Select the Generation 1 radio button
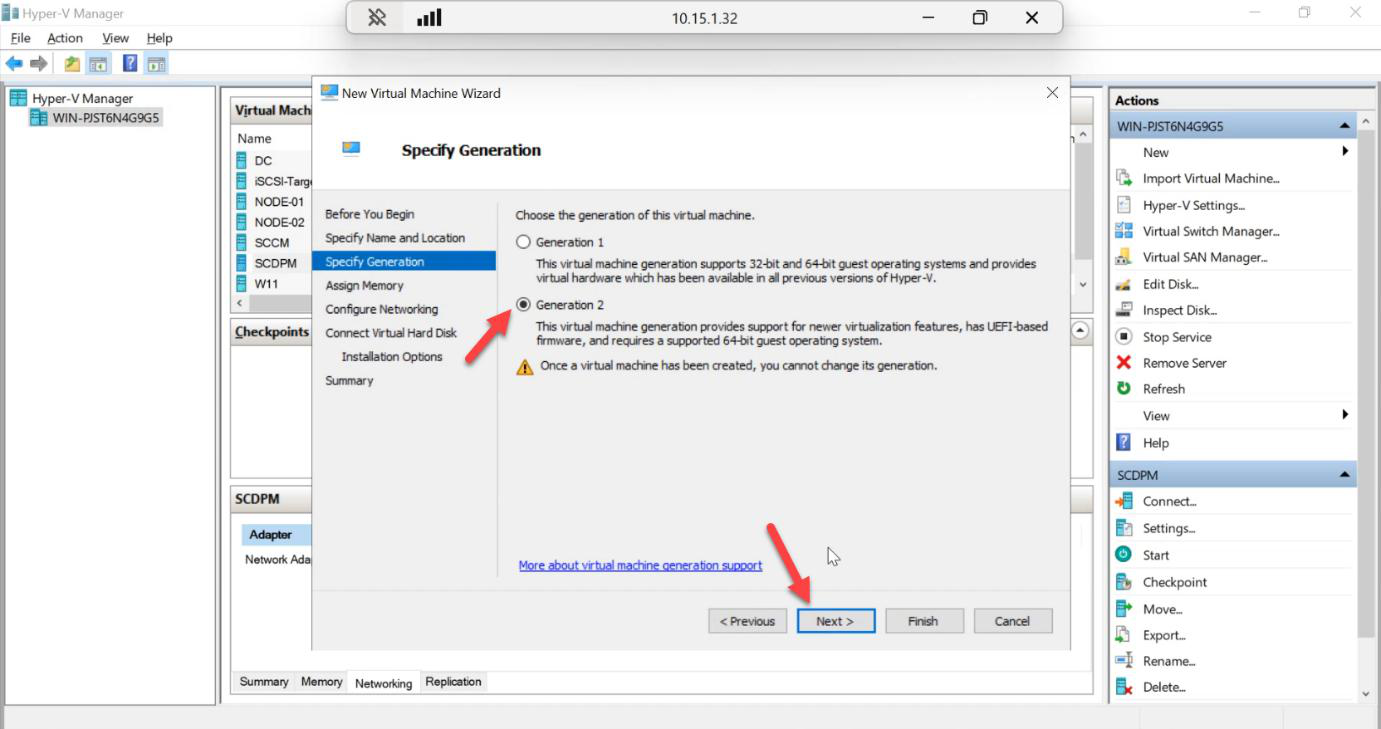 point(523,242)
